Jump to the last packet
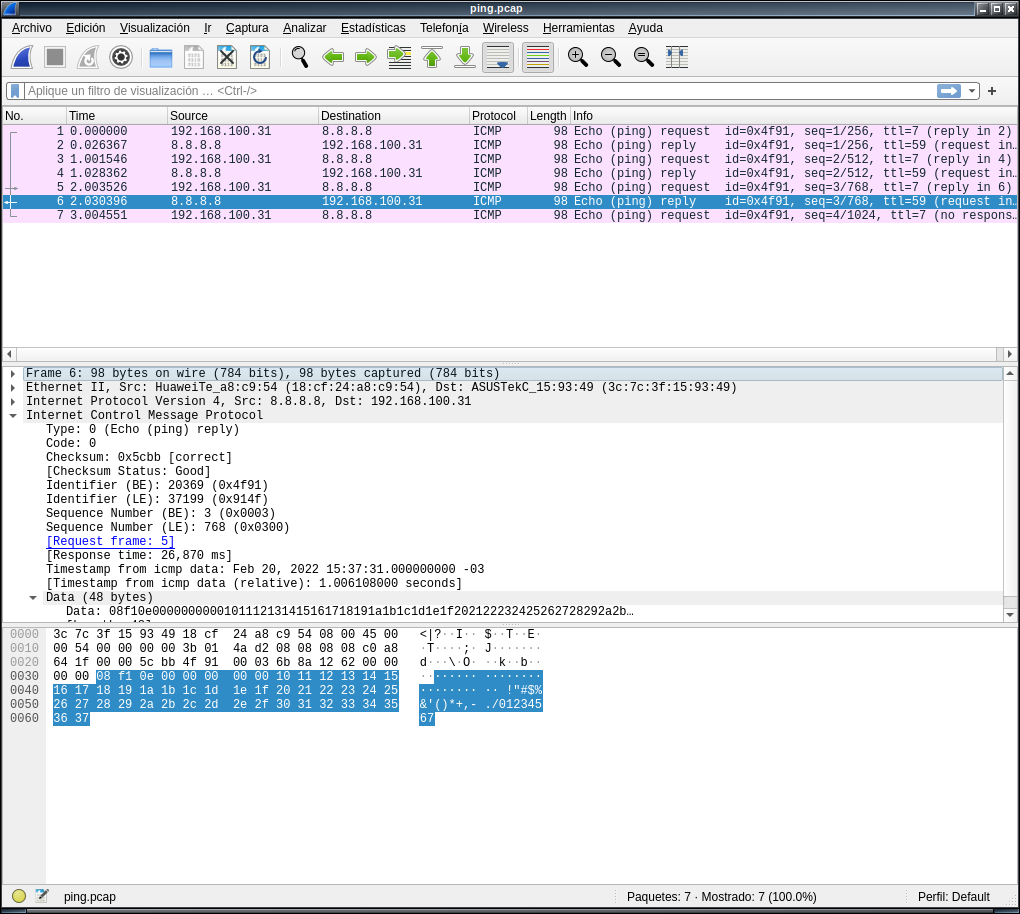Image resolution: width=1020 pixels, height=914 pixels. click(464, 57)
